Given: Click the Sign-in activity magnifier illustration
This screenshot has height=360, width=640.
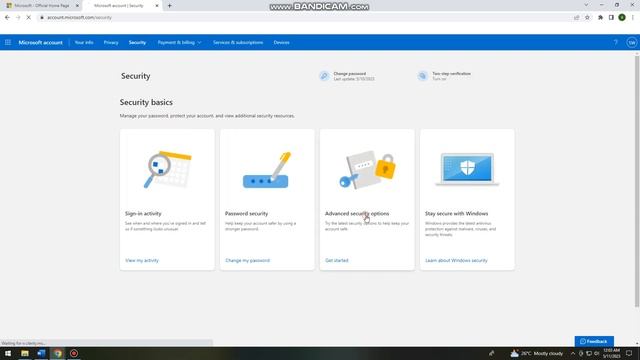Looking at the screenshot, I should [x=167, y=169].
